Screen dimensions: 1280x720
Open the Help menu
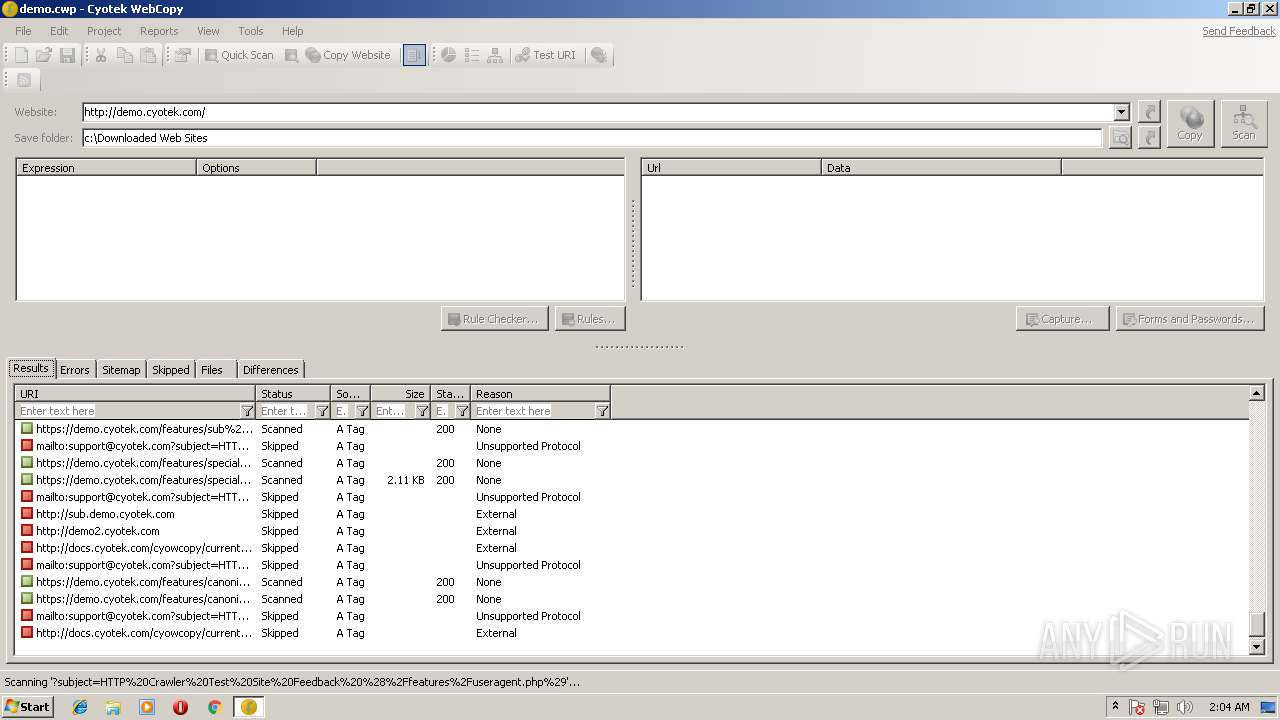(x=292, y=31)
